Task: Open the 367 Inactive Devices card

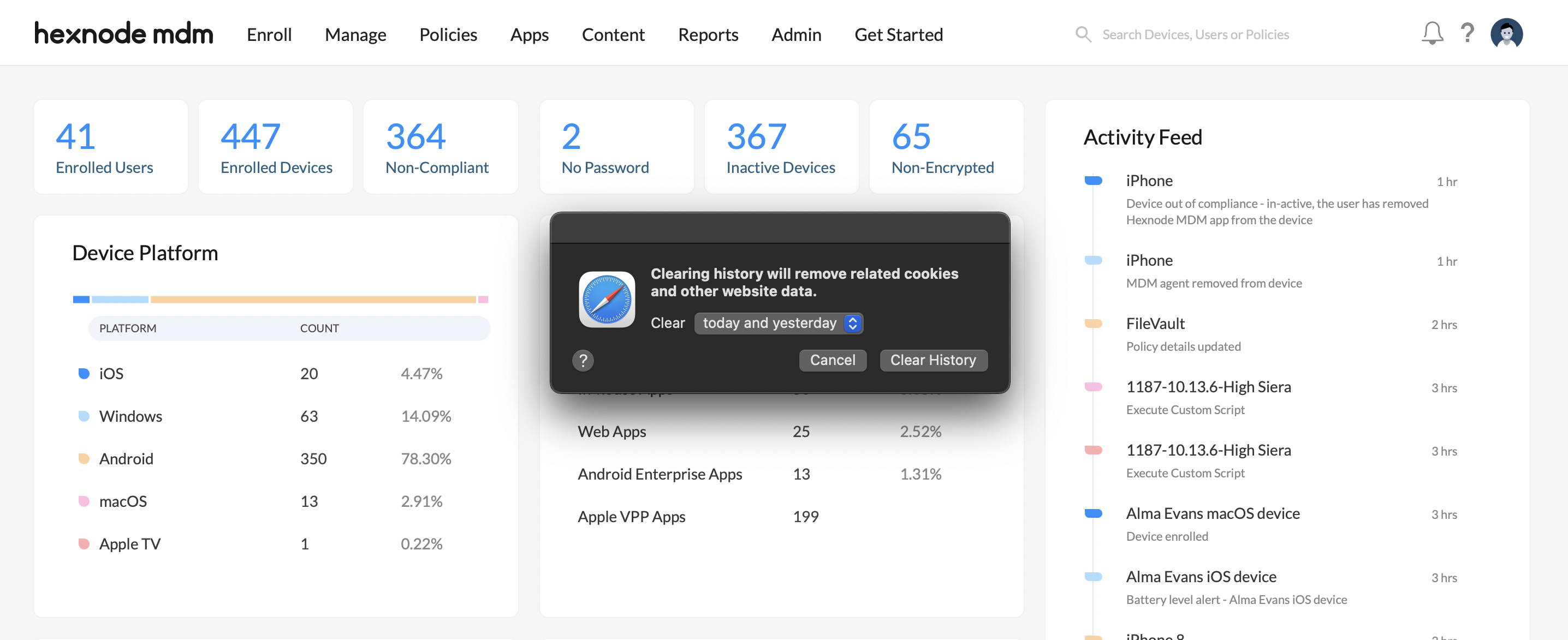Action: pyautogui.click(x=782, y=147)
